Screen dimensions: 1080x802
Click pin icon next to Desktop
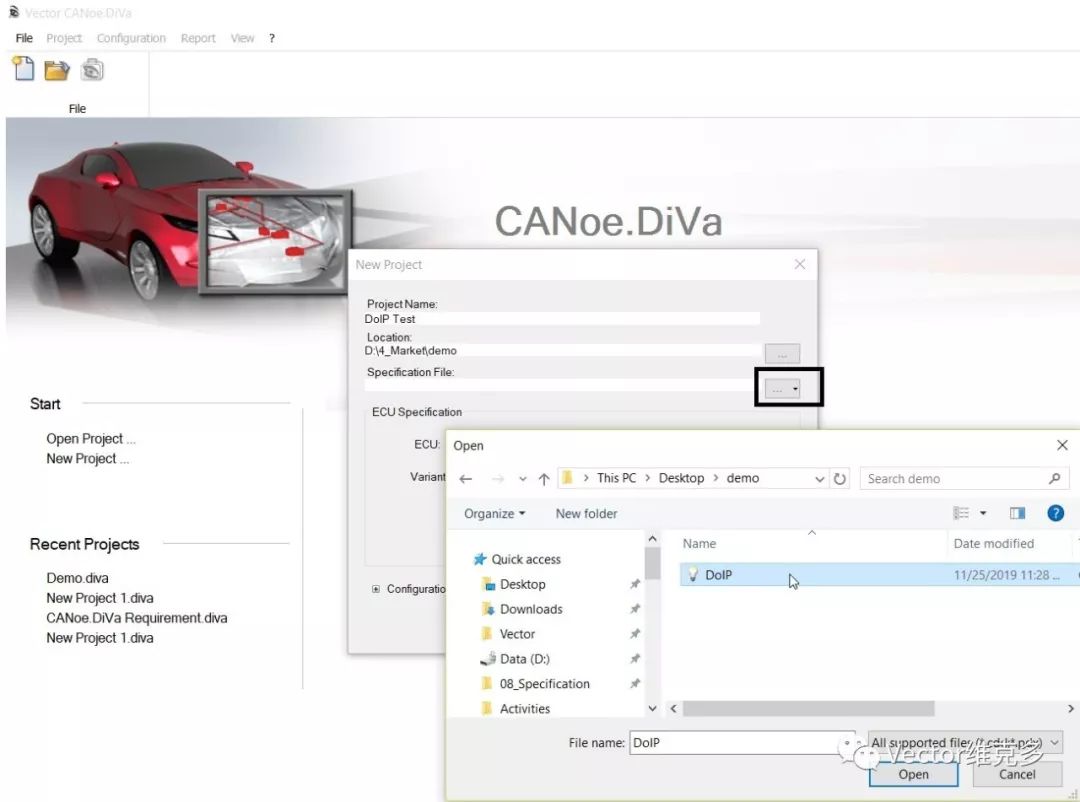click(634, 584)
